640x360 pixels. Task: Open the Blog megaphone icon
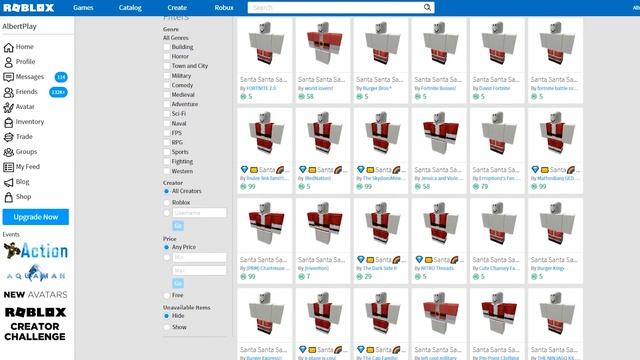8,182
